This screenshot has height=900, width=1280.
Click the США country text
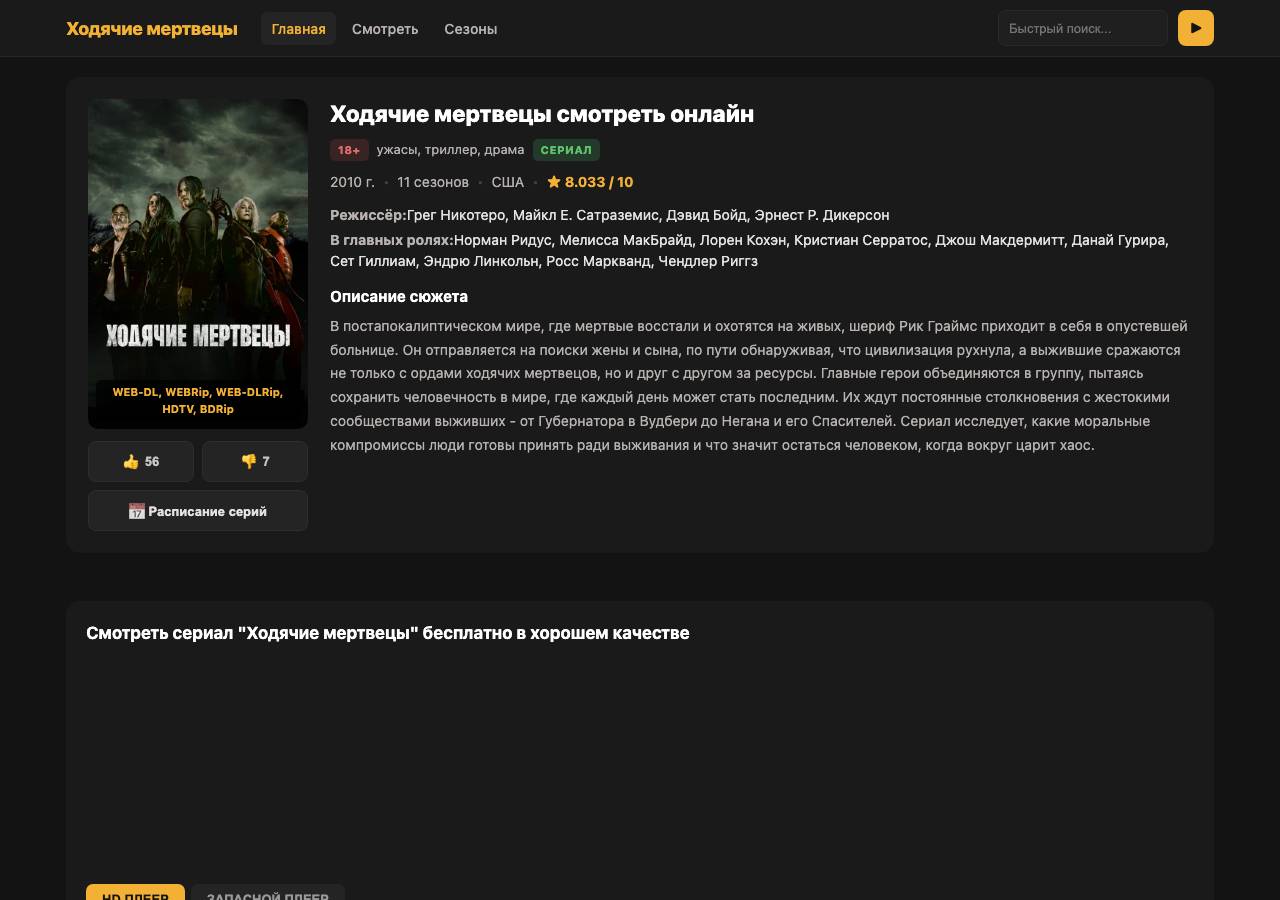coord(508,182)
